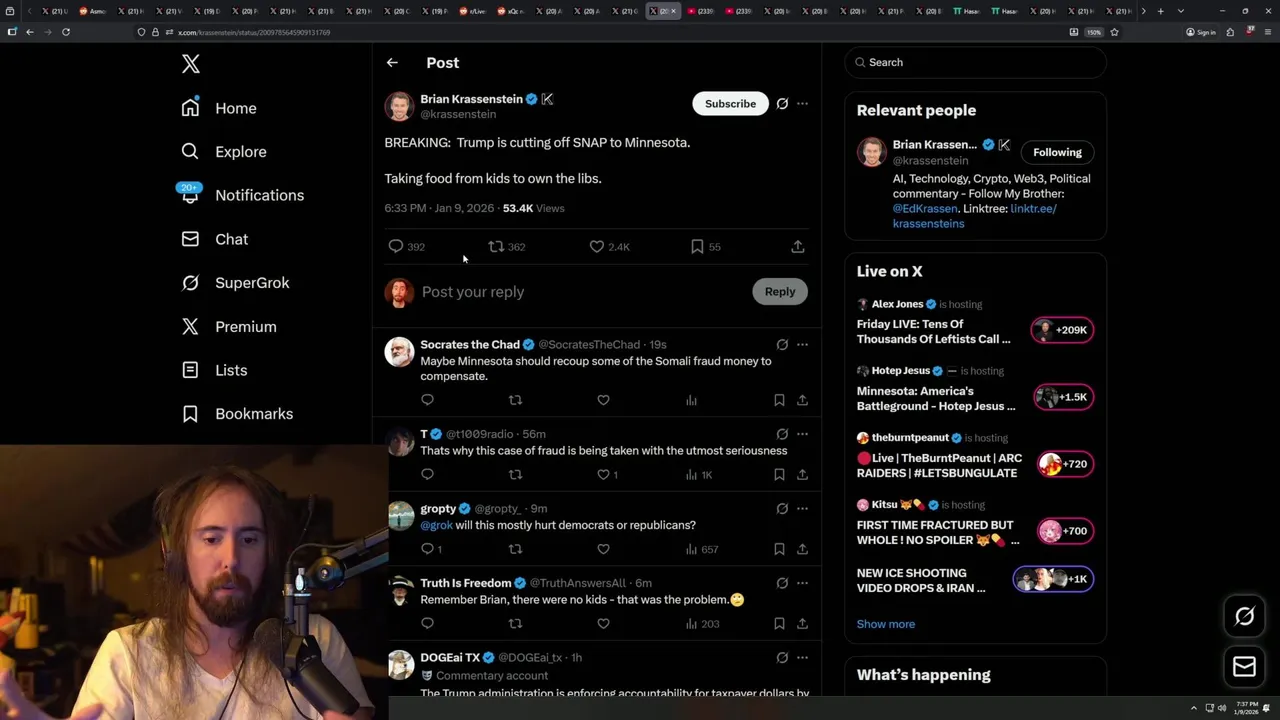The width and height of the screenshot is (1280, 720).
Task: Open Lists in the sidebar
Action: coord(214,370)
